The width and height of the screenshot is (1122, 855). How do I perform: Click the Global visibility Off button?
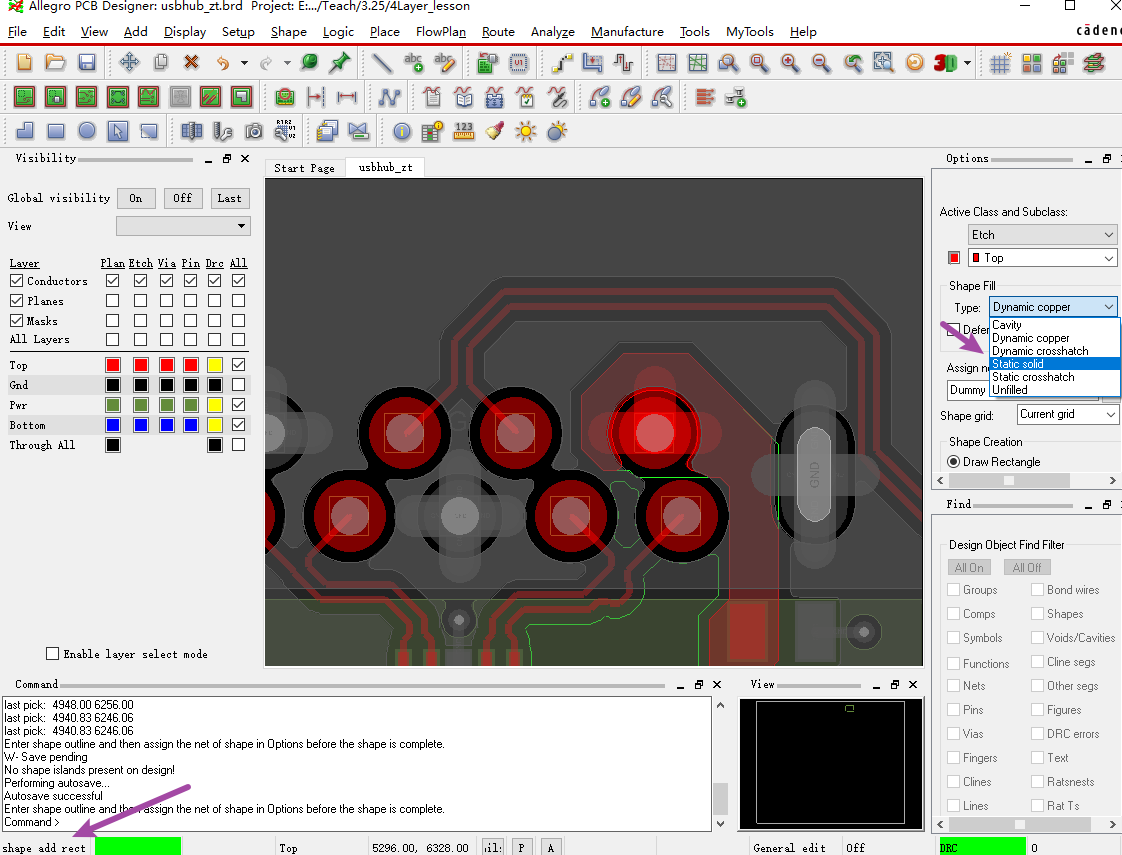pos(182,198)
